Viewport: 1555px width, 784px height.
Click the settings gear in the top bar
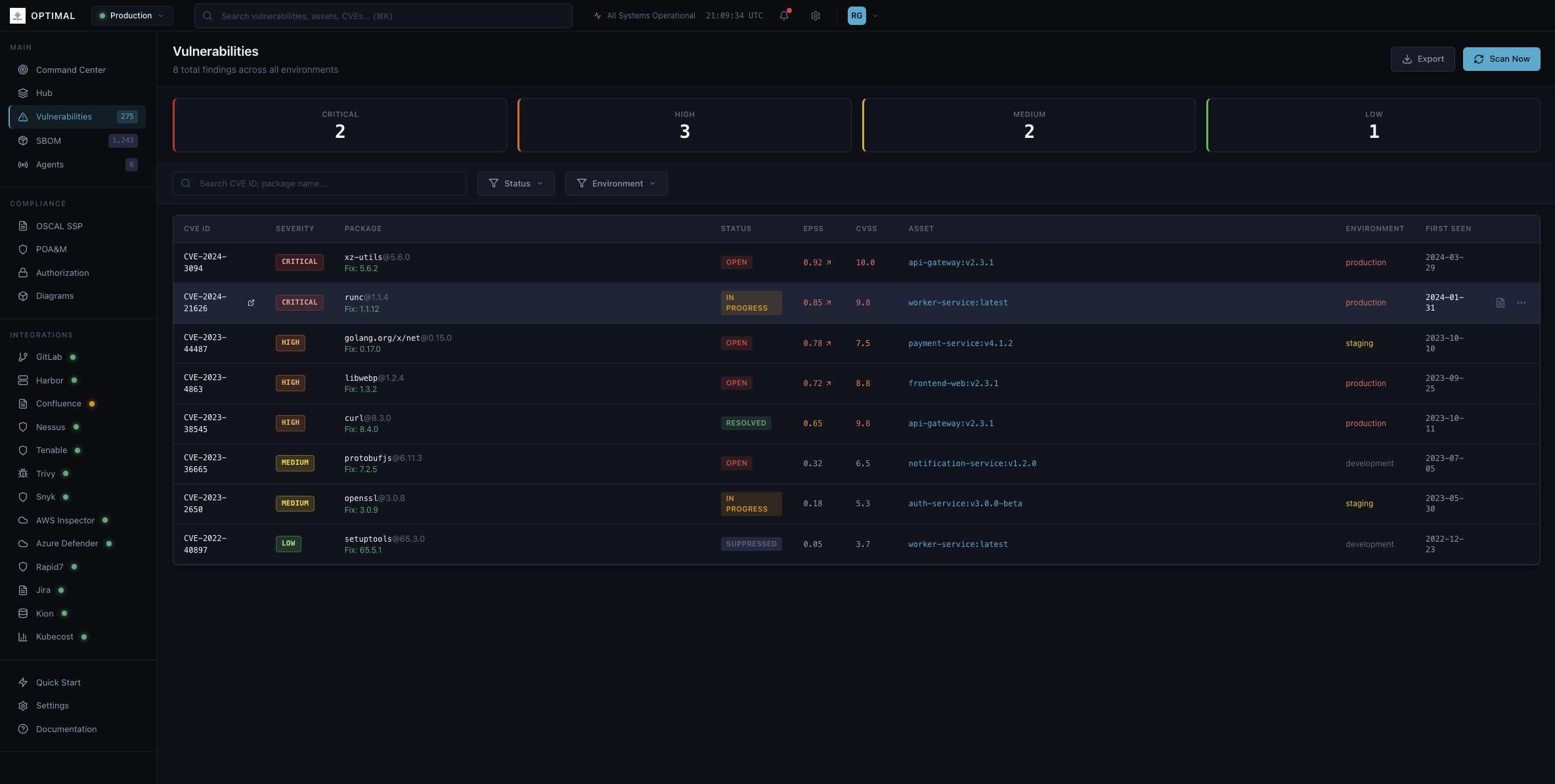(815, 15)
